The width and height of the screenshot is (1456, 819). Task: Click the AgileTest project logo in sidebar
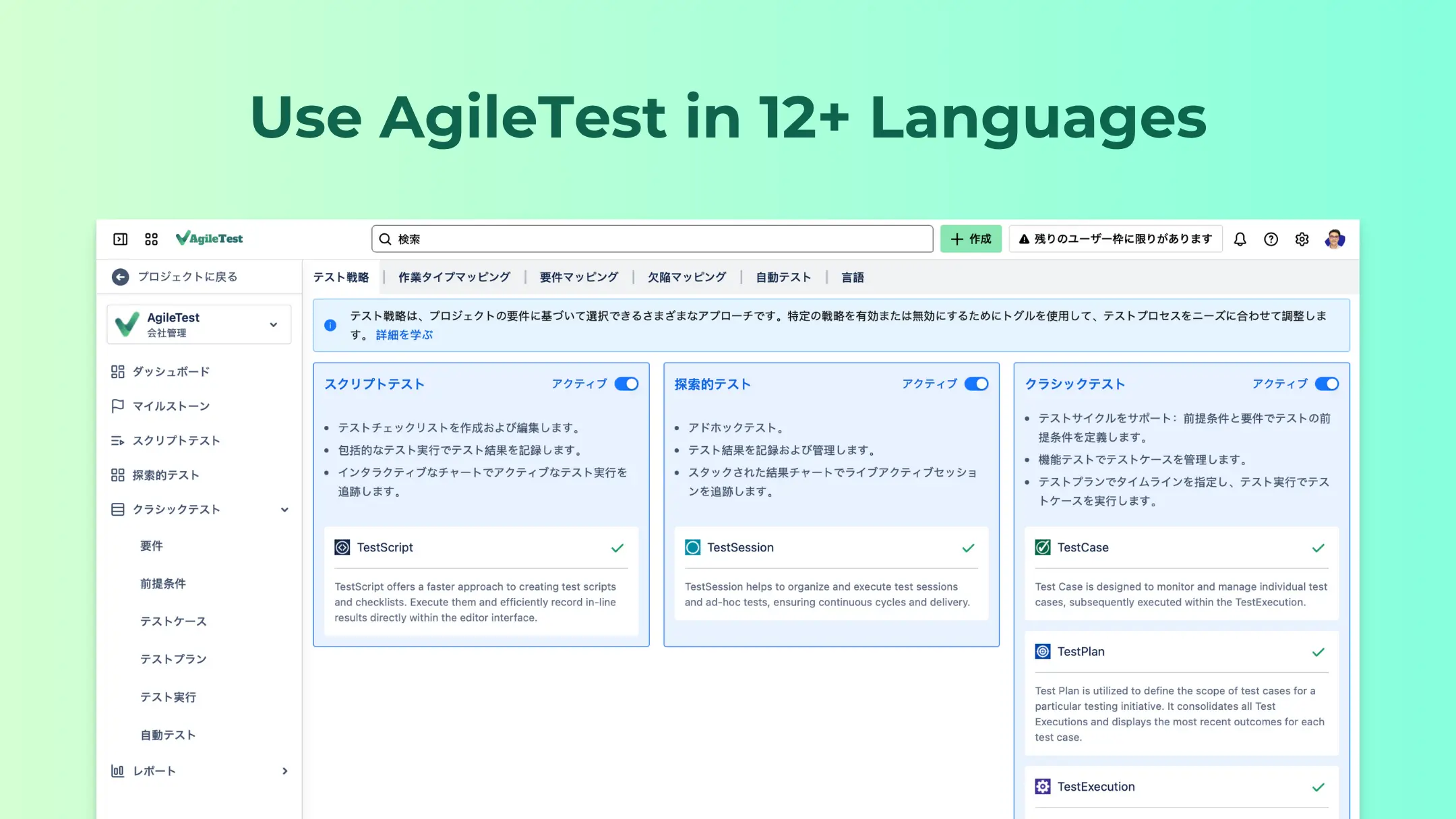127,324
